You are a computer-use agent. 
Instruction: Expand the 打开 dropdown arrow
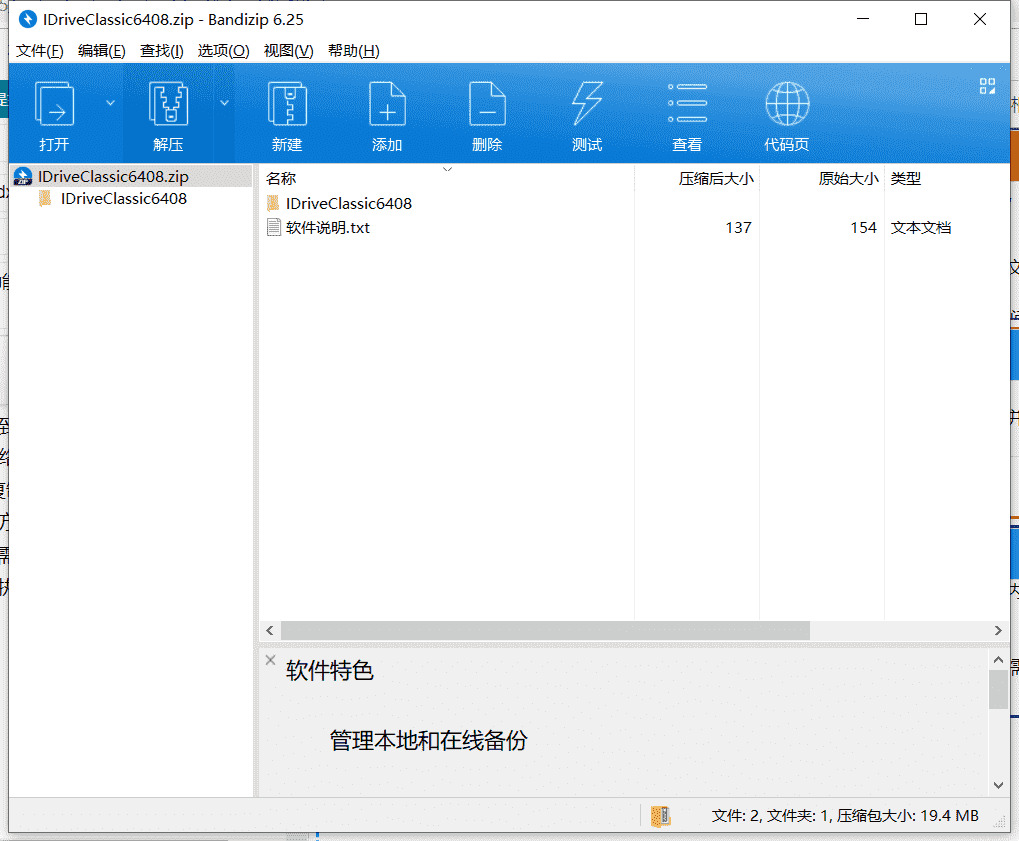(110, 103)
